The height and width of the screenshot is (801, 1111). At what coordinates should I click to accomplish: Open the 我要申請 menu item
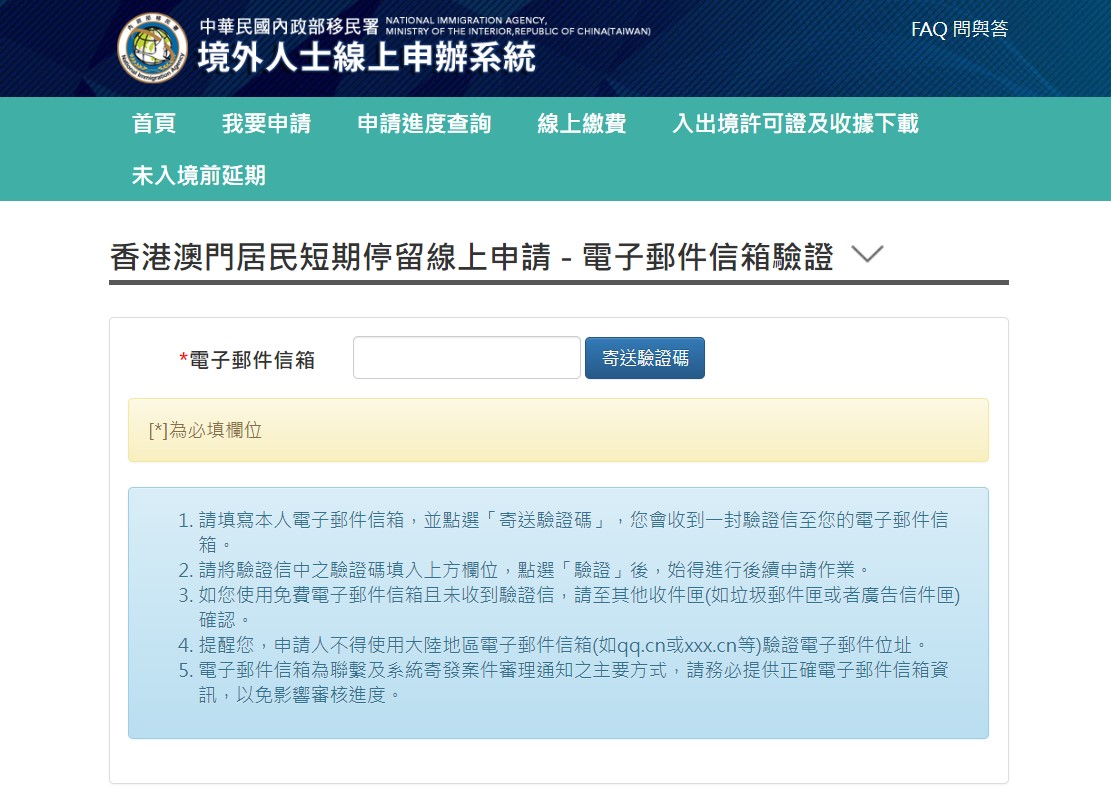[266, 123]
